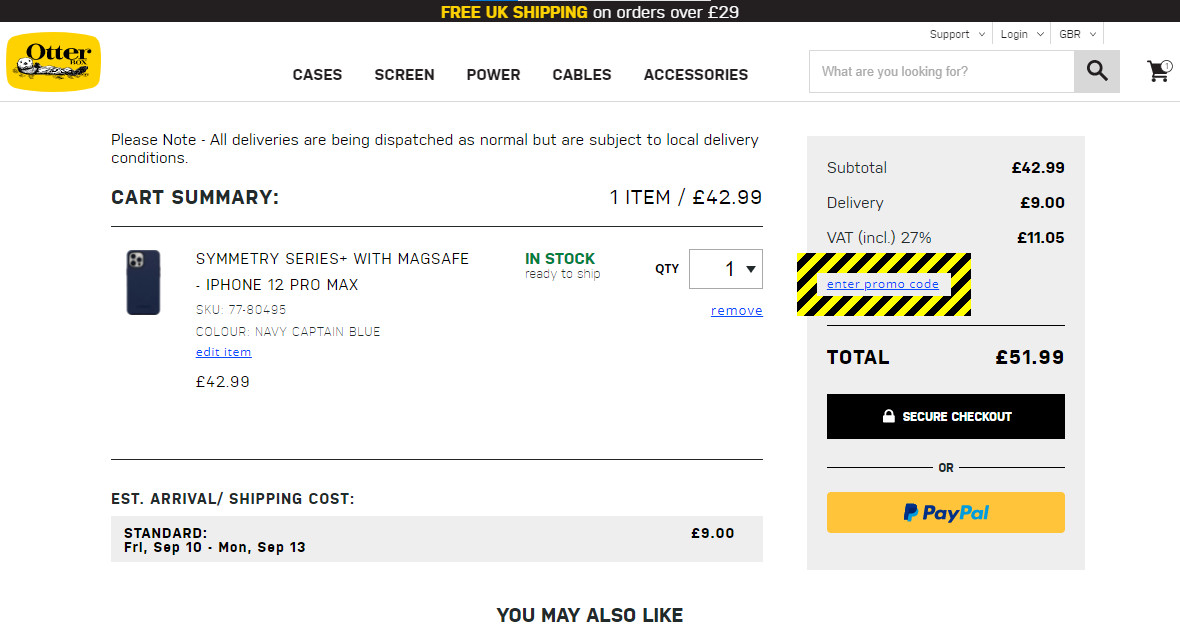
Task: Open the CASES menu
Action: (317, 75)
